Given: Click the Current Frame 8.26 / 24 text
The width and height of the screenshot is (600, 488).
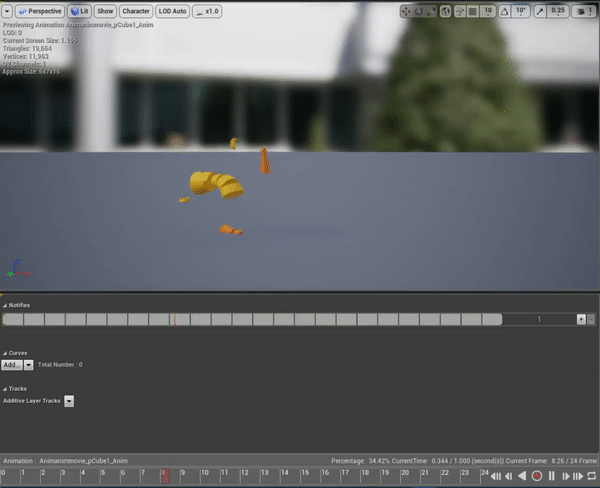Looking at the screenshot, I should 551,461.
